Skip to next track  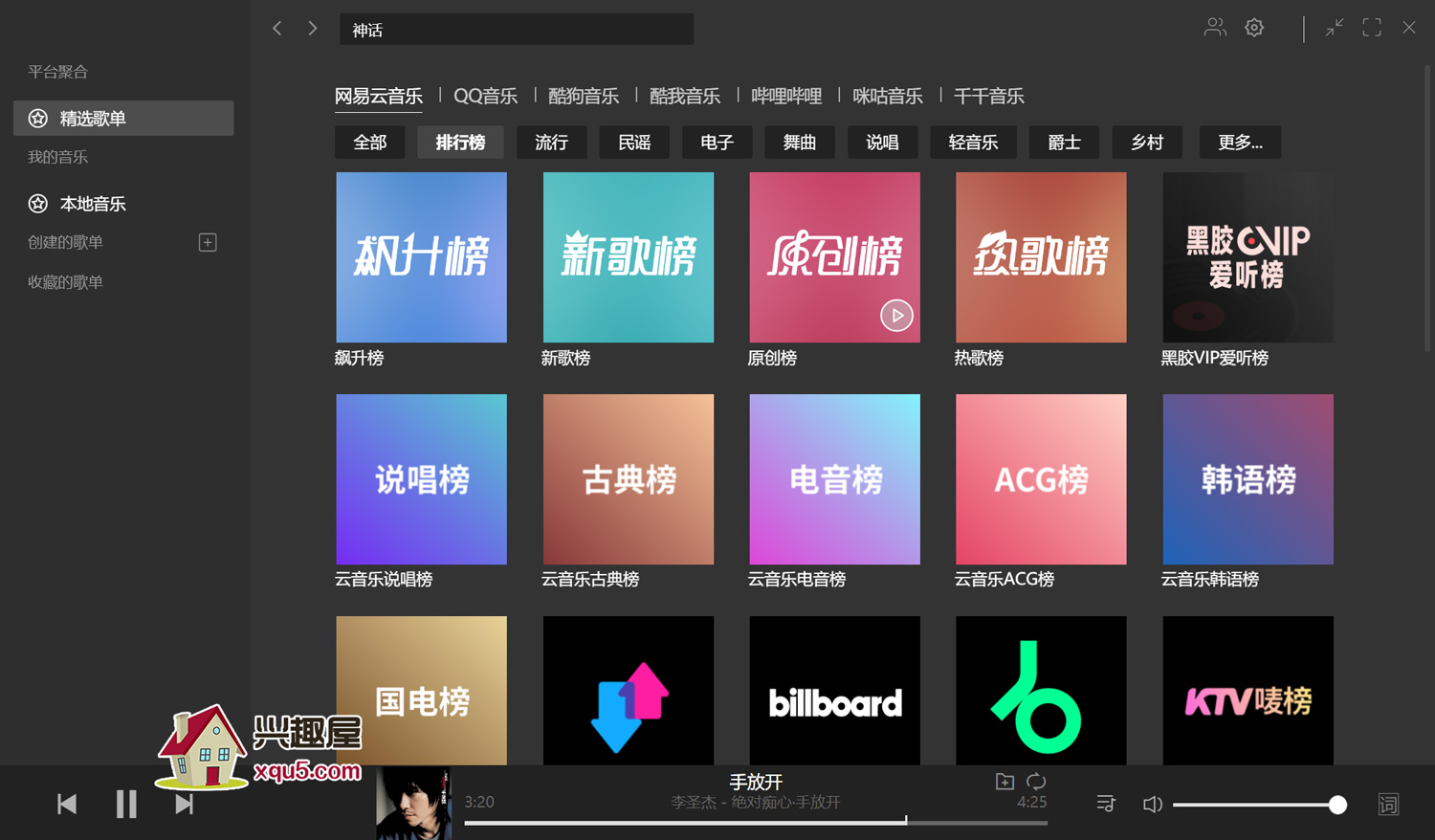point(185,805)
